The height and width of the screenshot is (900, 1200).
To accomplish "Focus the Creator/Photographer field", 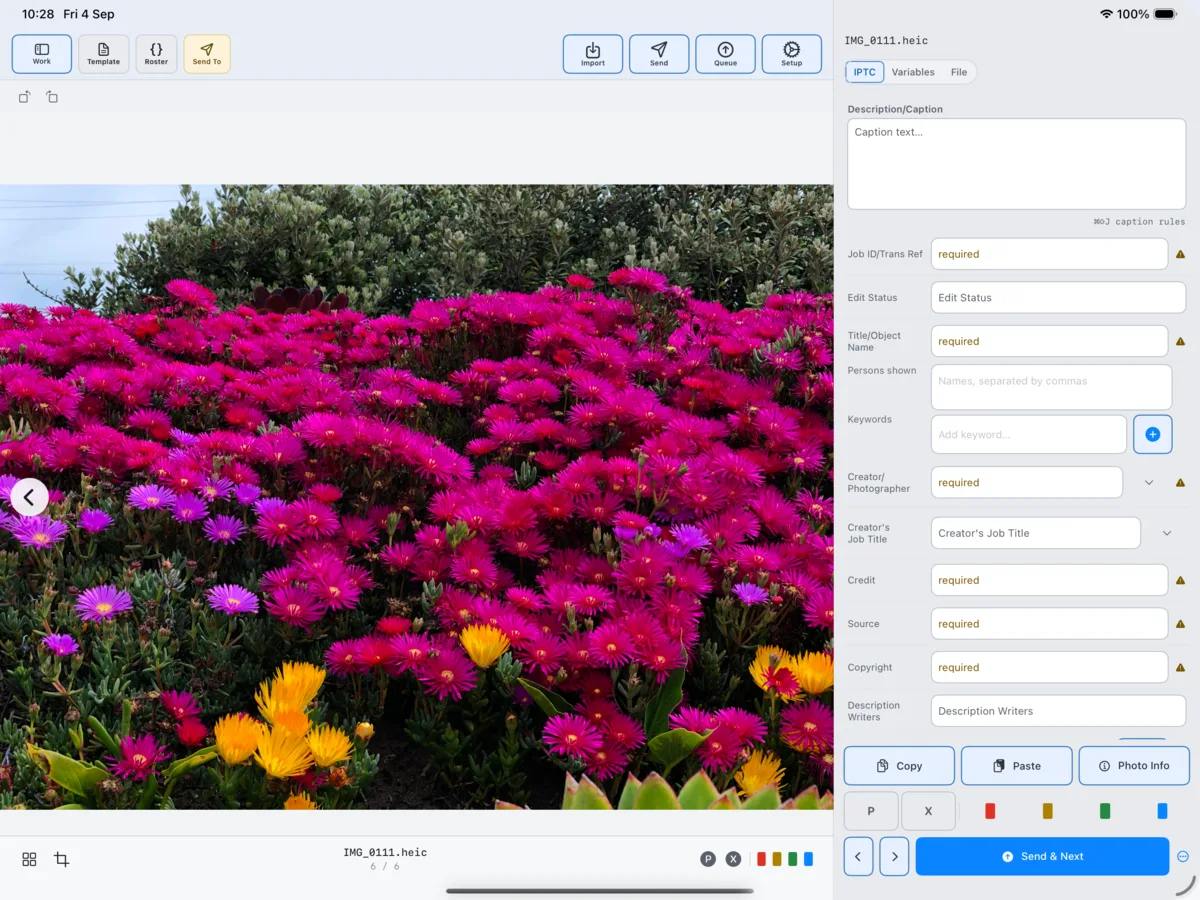I will point(1027,482).
